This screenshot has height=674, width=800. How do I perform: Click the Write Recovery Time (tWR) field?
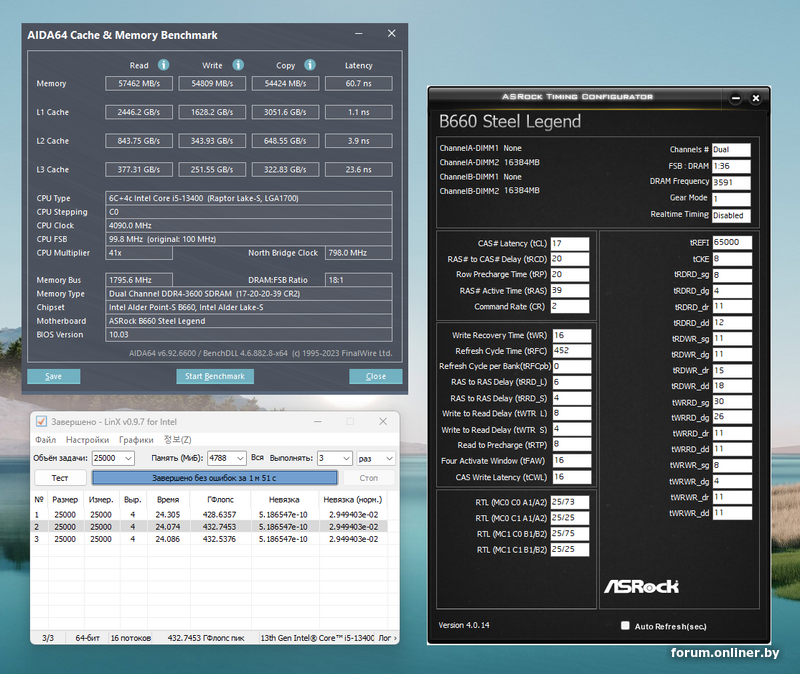point(572,335)
